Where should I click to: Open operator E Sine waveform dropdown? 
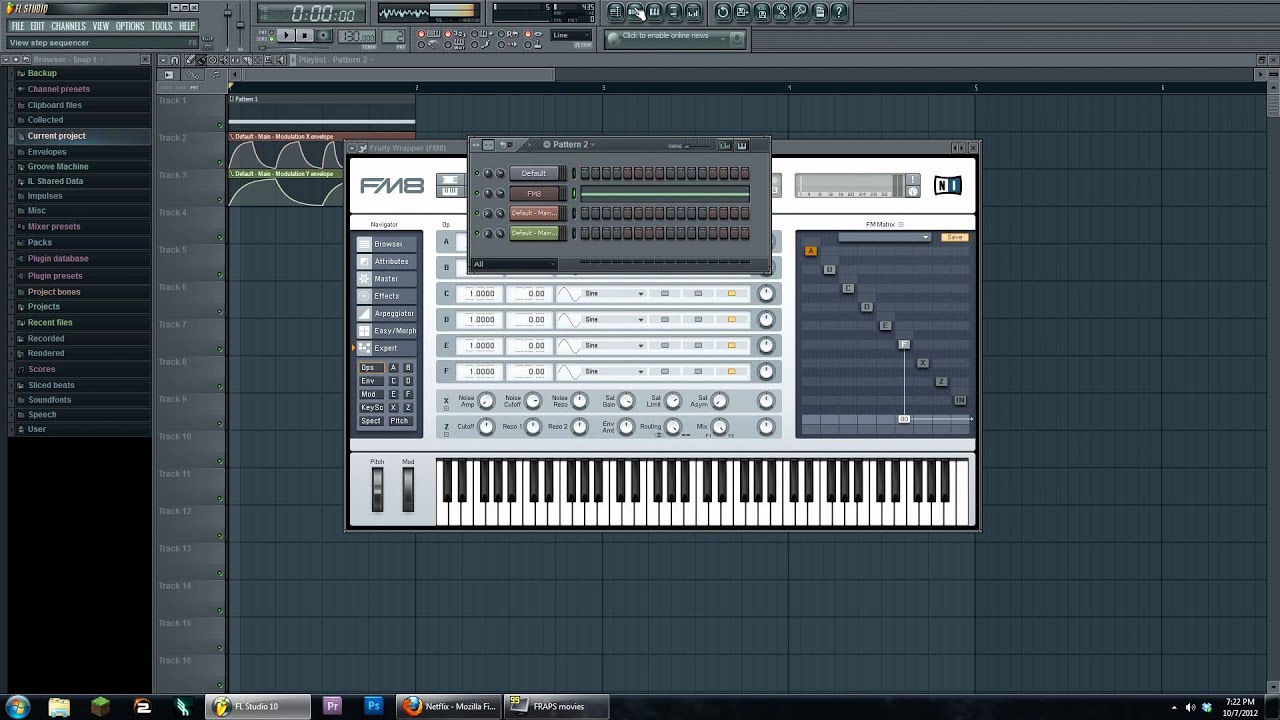point(615,346)
